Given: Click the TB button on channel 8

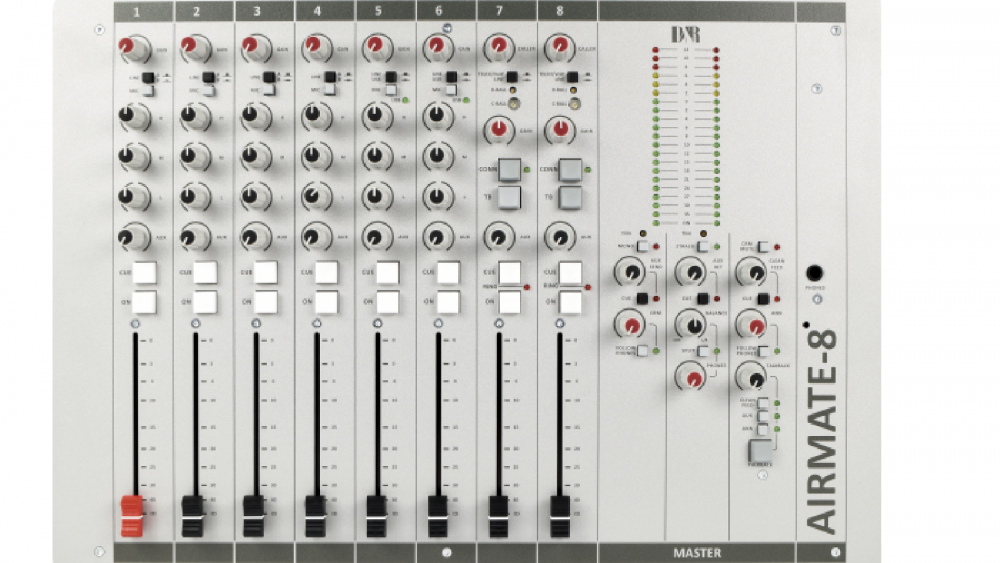Looking at the screenshot, I should coord(570,197).
